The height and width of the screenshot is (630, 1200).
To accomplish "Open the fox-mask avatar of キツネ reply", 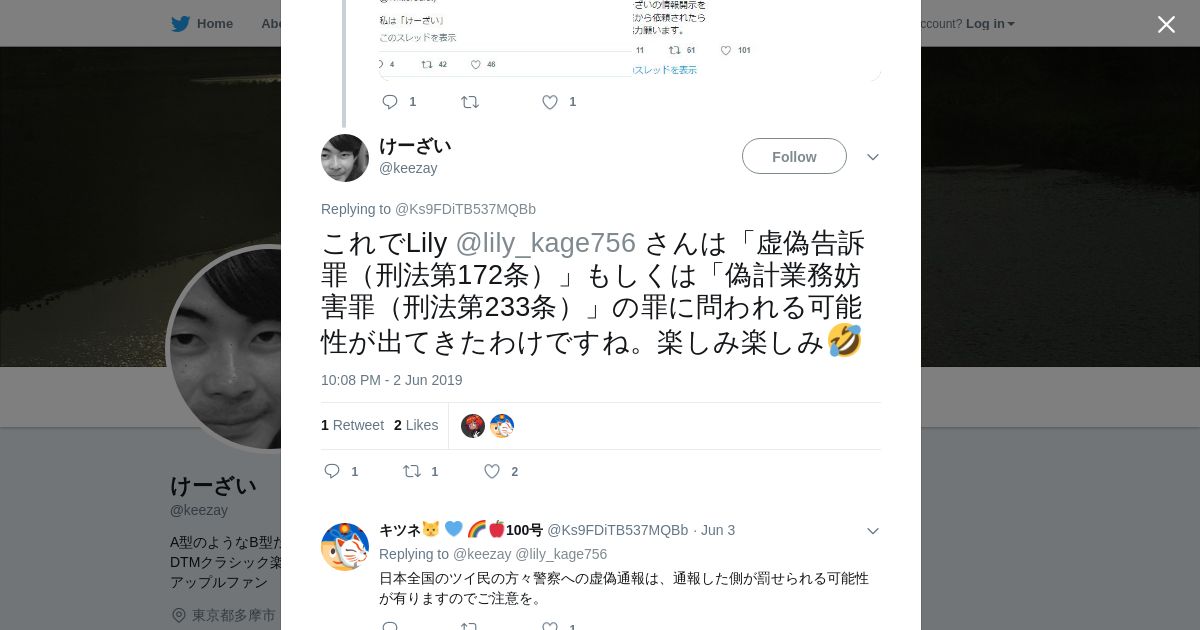I will tap(345, 547).
